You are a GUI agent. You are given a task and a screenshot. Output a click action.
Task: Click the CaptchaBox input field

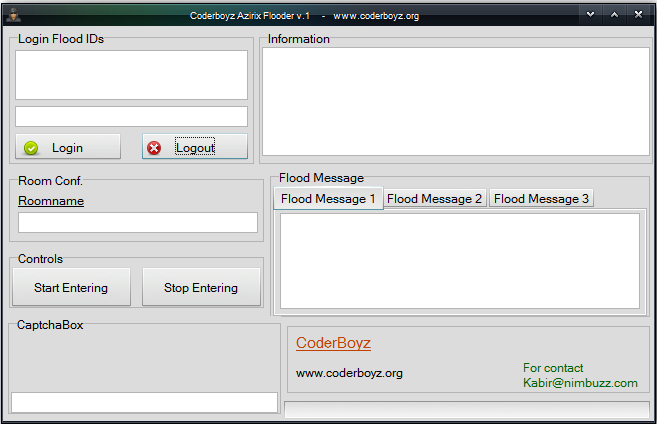pos(145,403)
